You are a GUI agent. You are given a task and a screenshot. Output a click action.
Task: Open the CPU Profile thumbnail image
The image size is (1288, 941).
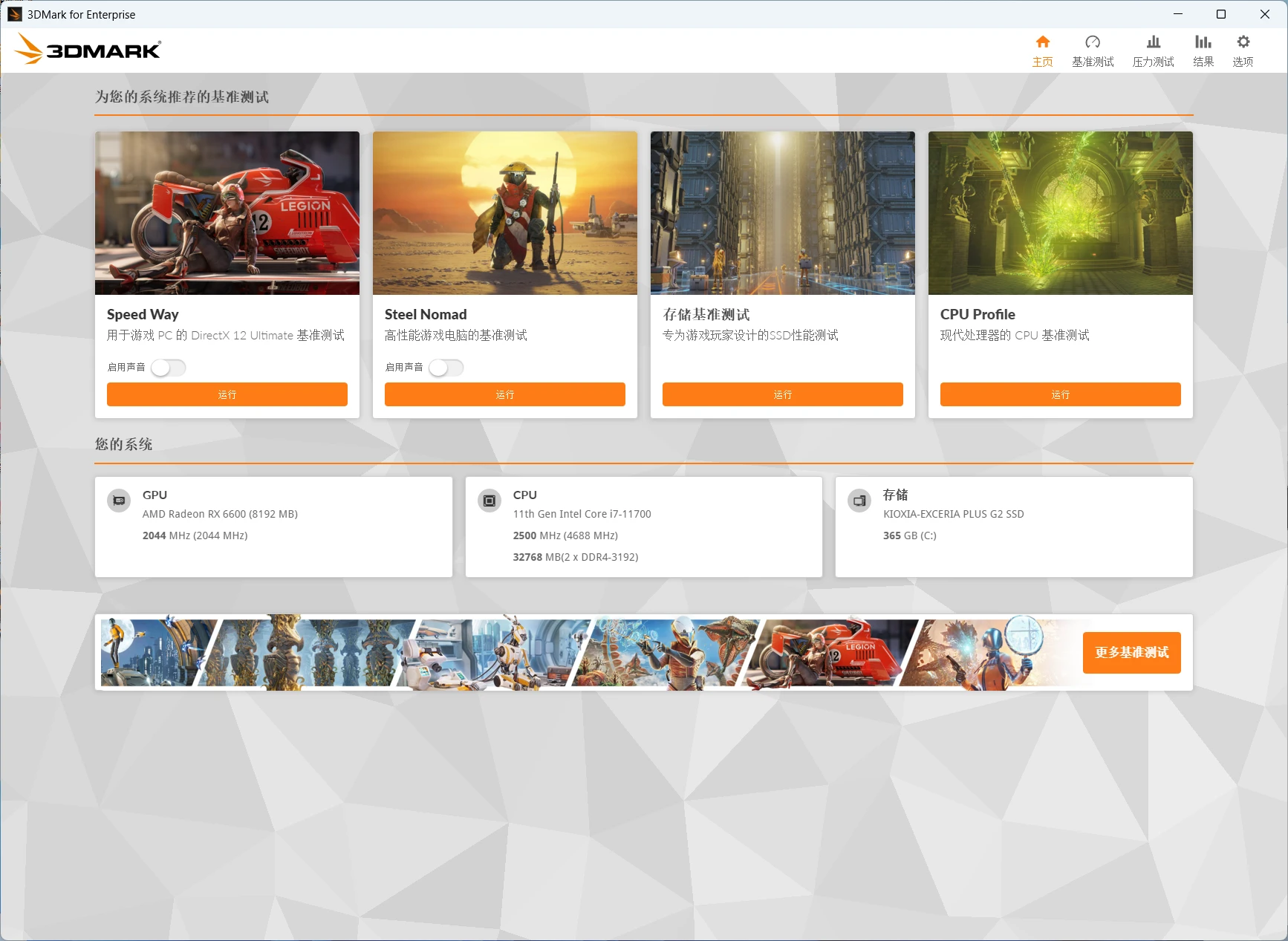[1061, 213]
